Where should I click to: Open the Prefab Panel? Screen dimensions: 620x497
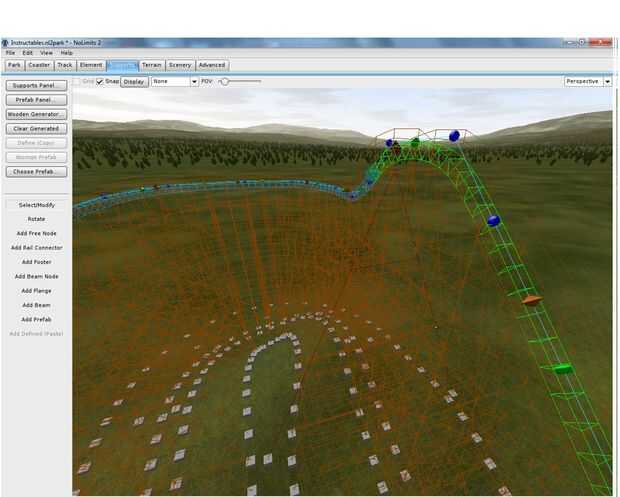coord(36,100)
